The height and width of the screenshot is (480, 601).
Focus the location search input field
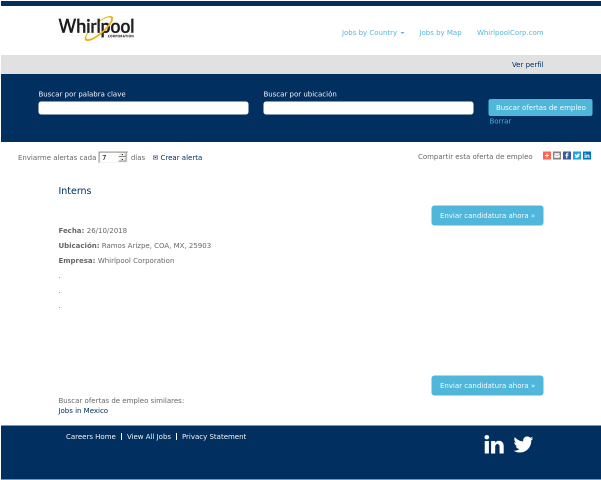pos(368,108)
